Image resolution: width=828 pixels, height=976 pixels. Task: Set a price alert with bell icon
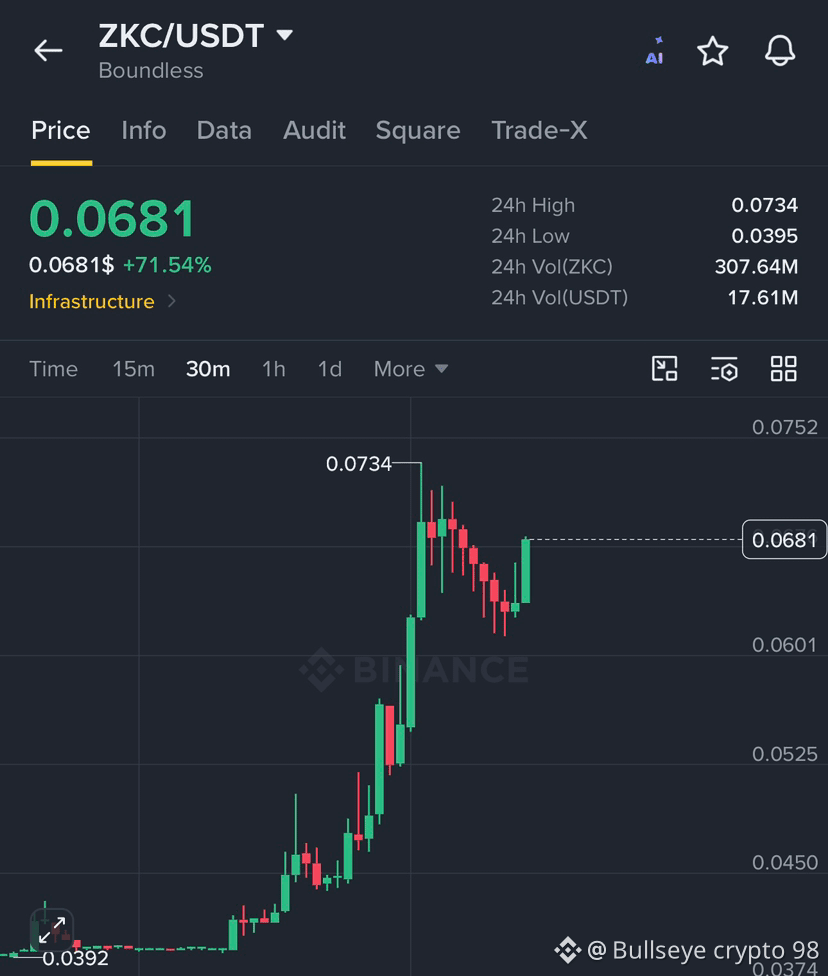click(780, 50)
